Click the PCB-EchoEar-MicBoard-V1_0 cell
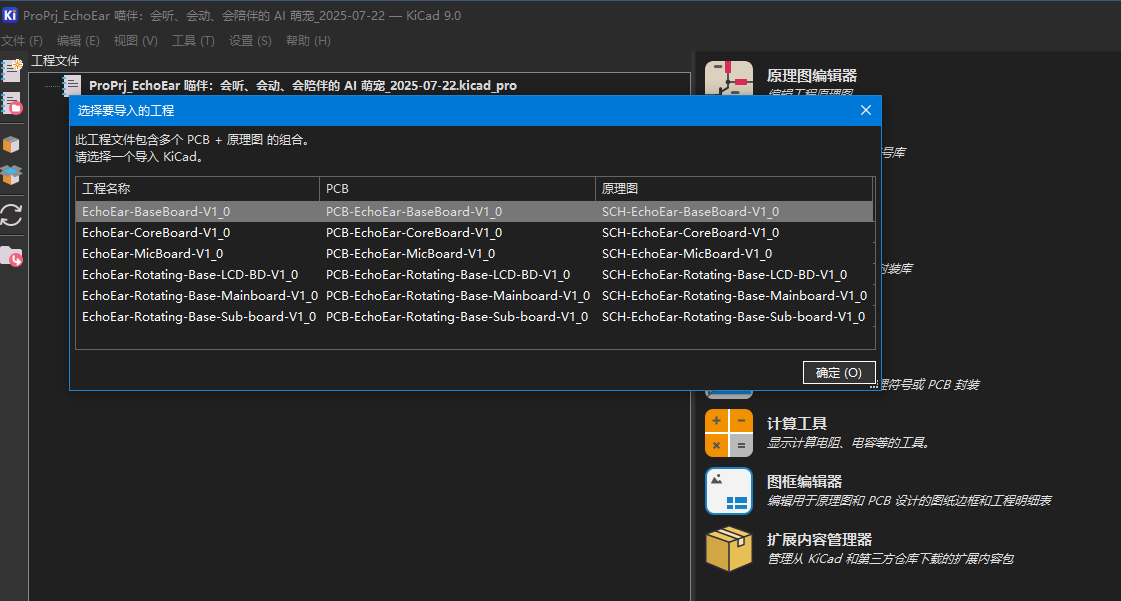This screenshot has width=1121, height=601. [410, 254]
